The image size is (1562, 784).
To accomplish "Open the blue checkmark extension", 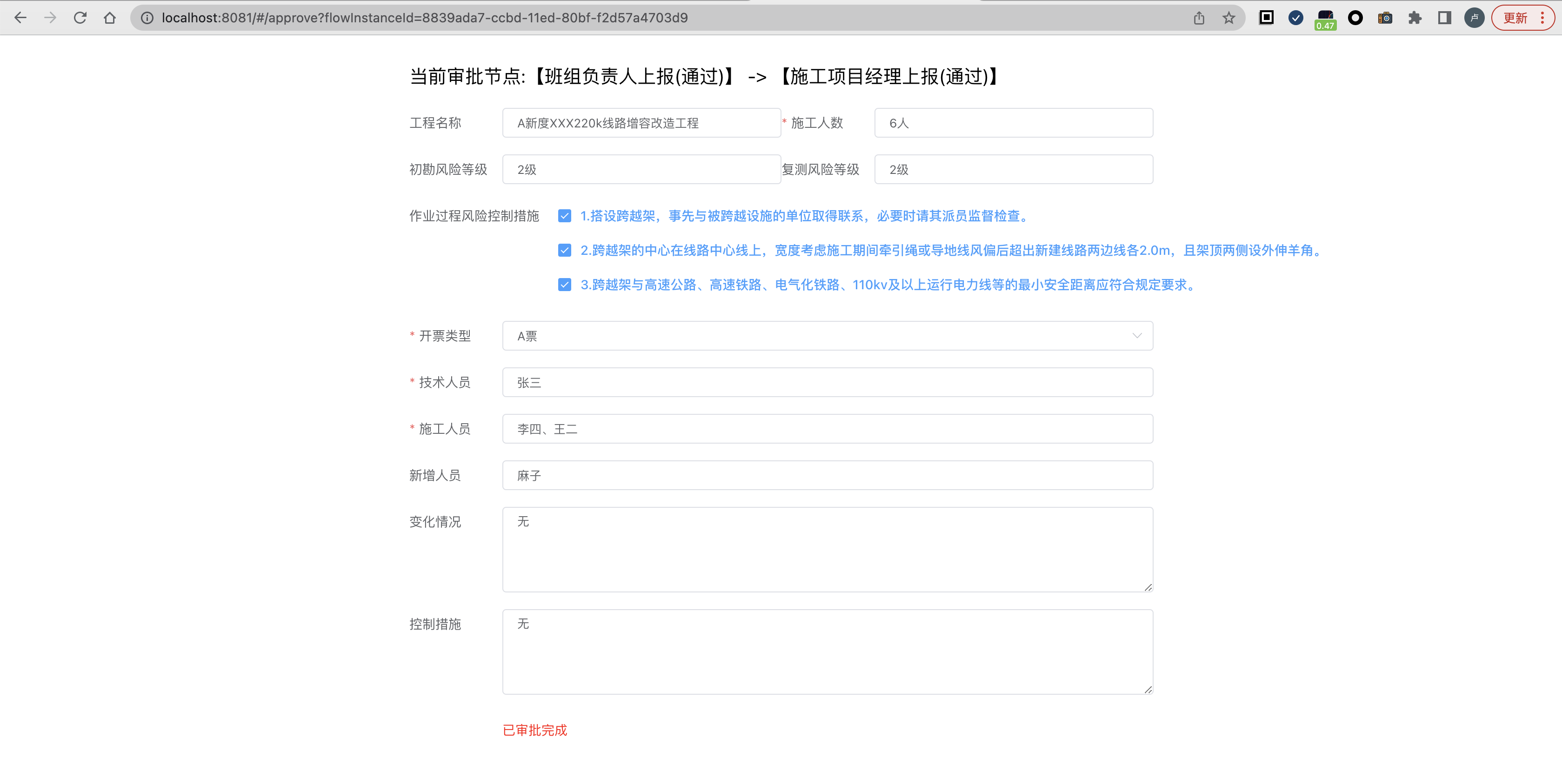I will 1296,18.
